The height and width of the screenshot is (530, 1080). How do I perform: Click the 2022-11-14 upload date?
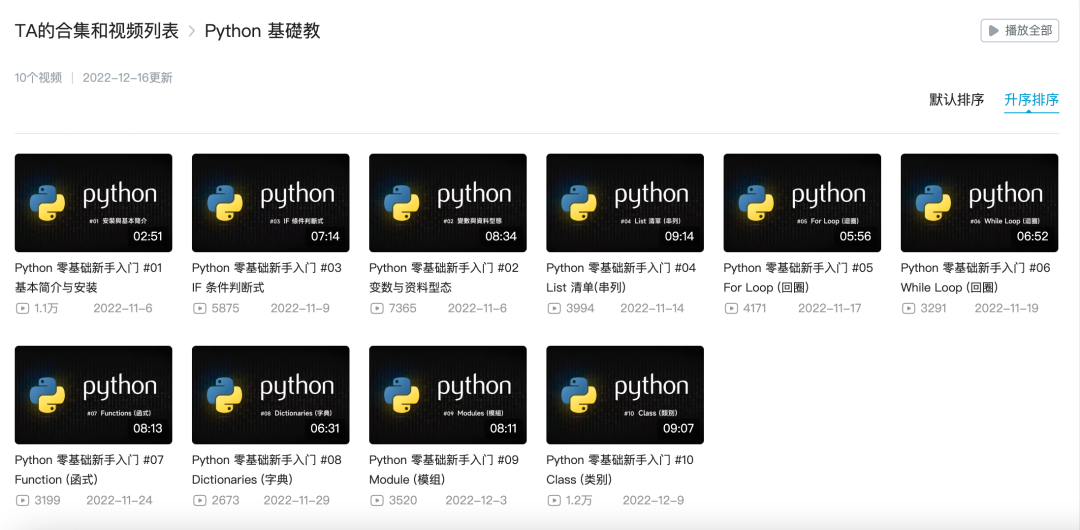pyautogui.click(x=652, y=309)
